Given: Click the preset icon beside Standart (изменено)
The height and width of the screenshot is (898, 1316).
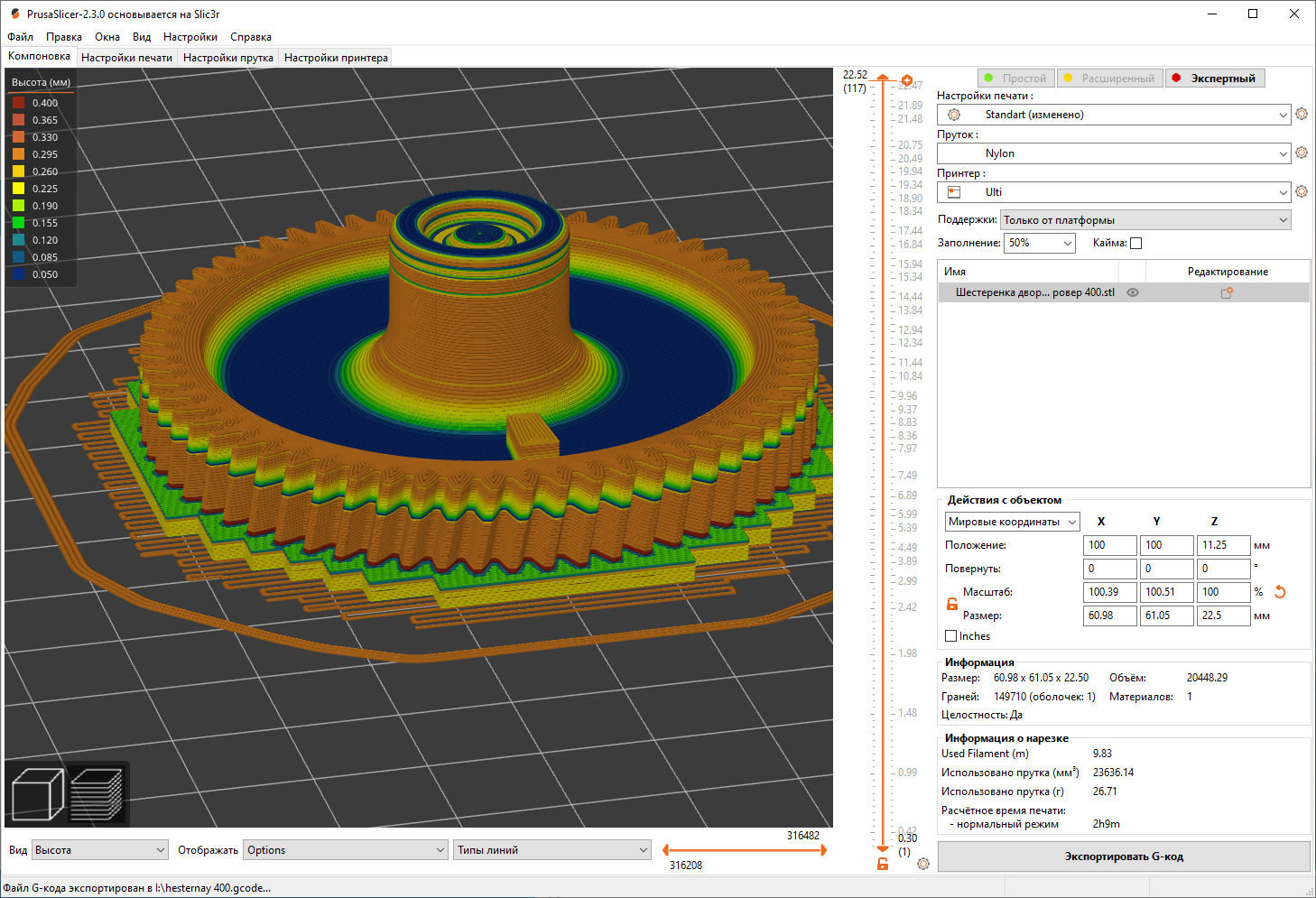Looking at the screenshot, I should click(x=954, y=115).
